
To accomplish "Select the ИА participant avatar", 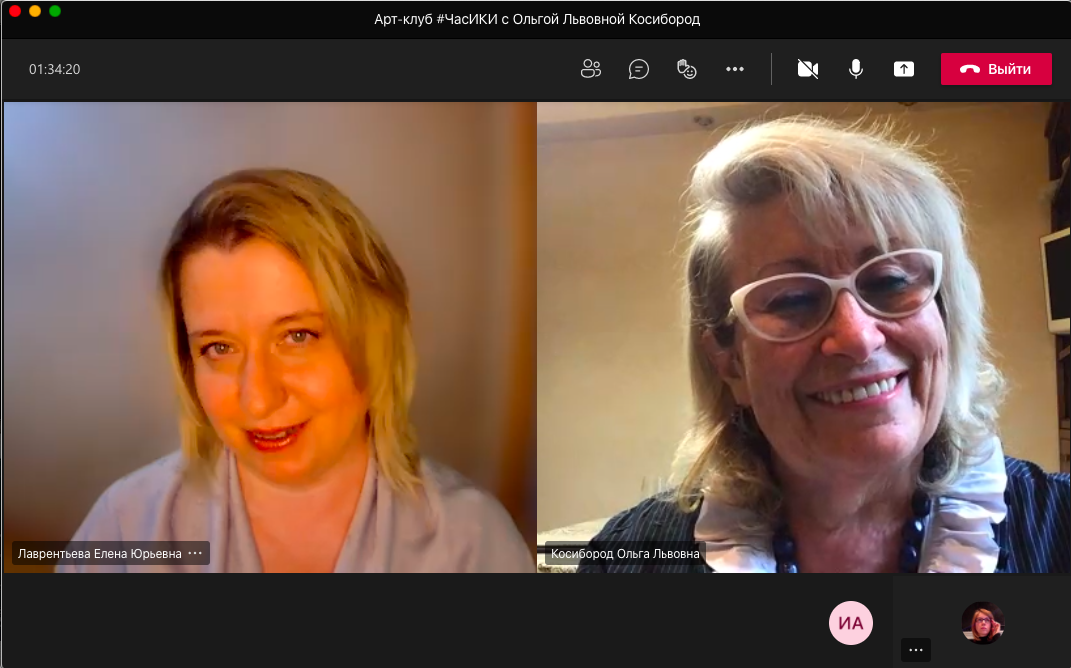I will 851,623.
